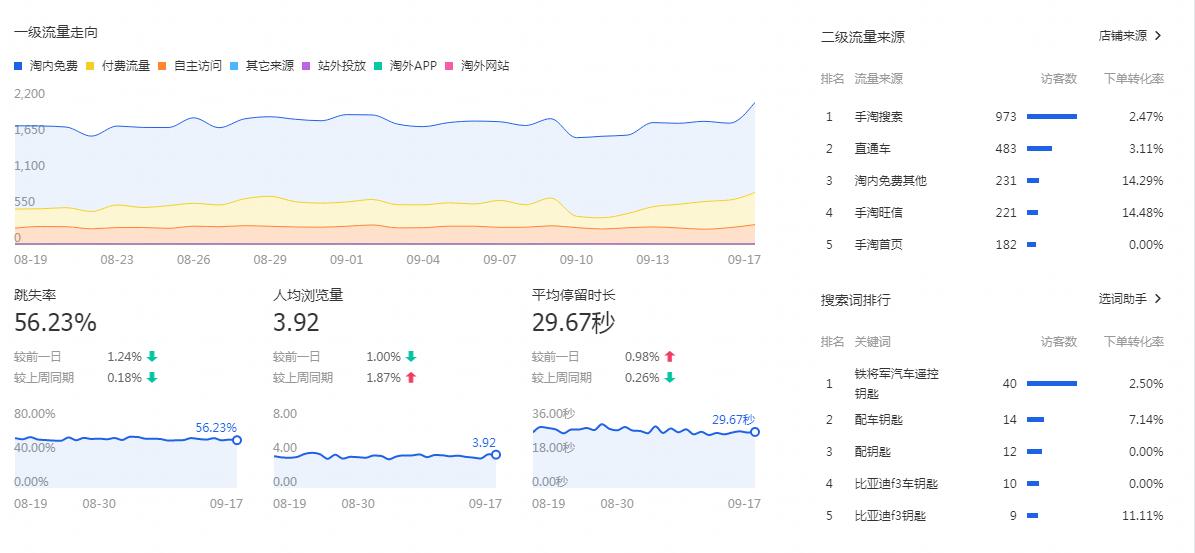The width and height of the screenshot is (1195, 553).
Task: Click the 跳失率 end-point marker 56.23%
Action: (x=237, y=440)
